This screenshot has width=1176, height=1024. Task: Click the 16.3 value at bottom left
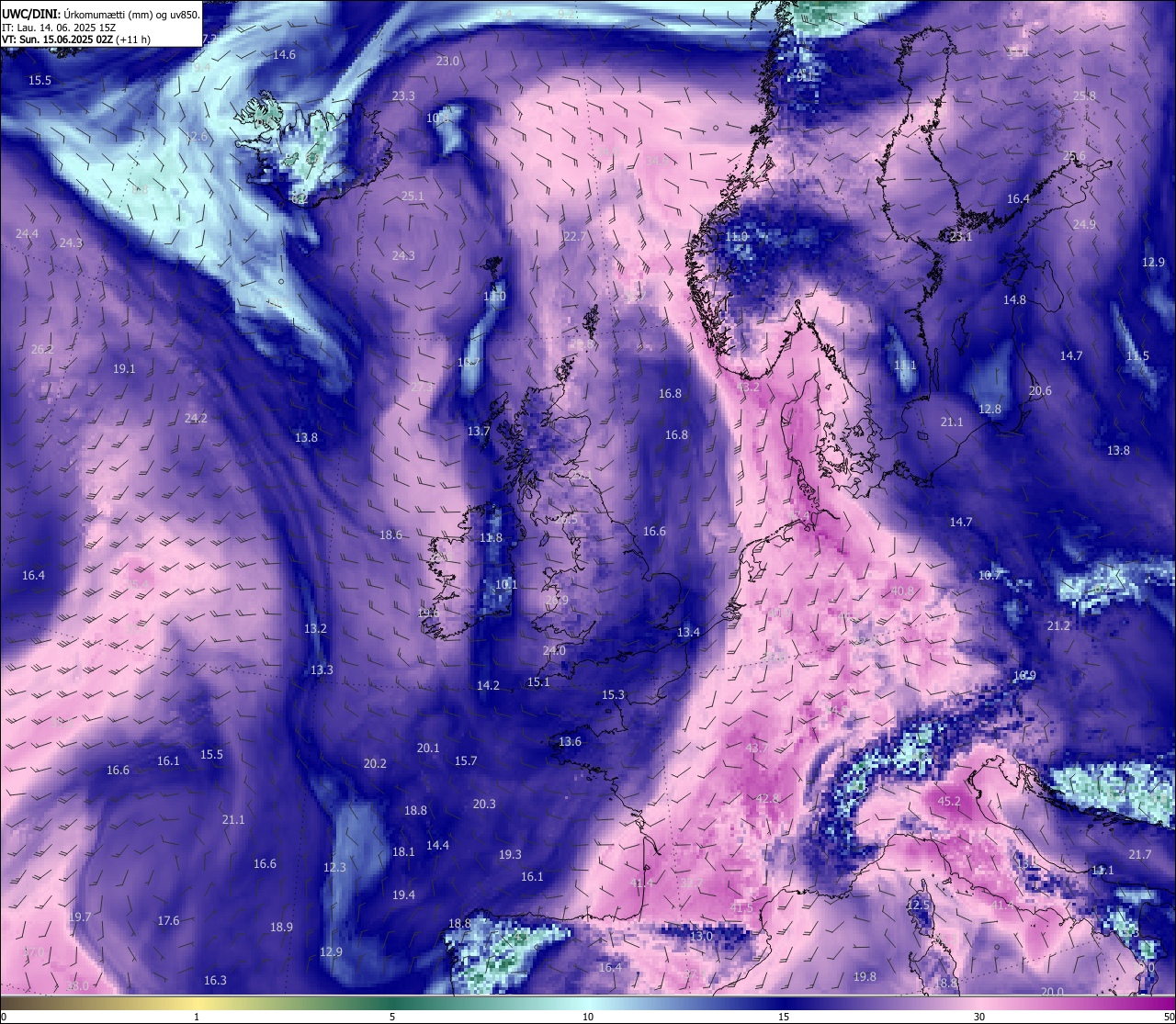[x=215, y=981]
